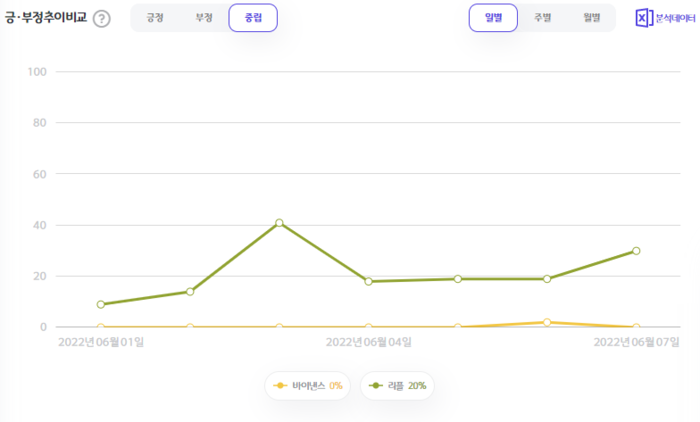The height and width of the screenshot is (422, 700).
Task: Download Excel file via 분석데이터 icon
Action: [x=666, y=18]
